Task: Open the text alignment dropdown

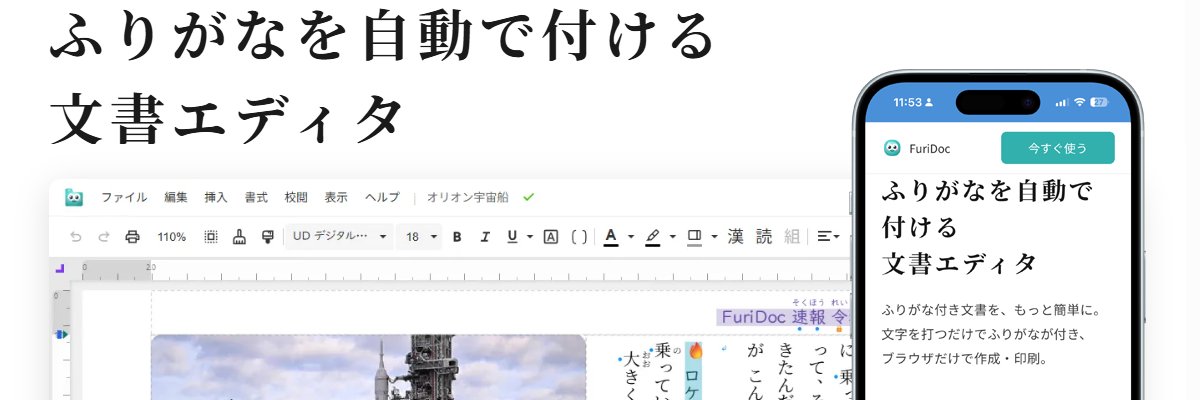Action: 828,237
